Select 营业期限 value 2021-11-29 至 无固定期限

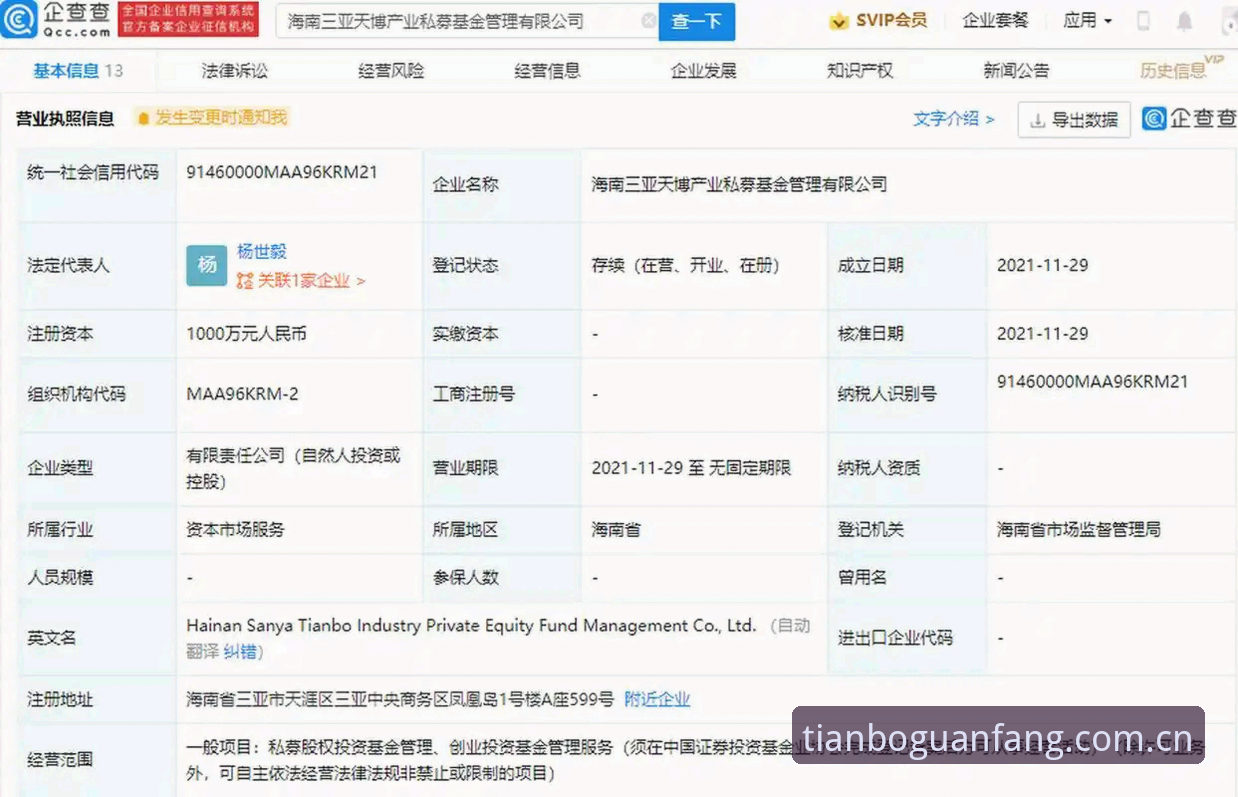[x=691, y=467]
